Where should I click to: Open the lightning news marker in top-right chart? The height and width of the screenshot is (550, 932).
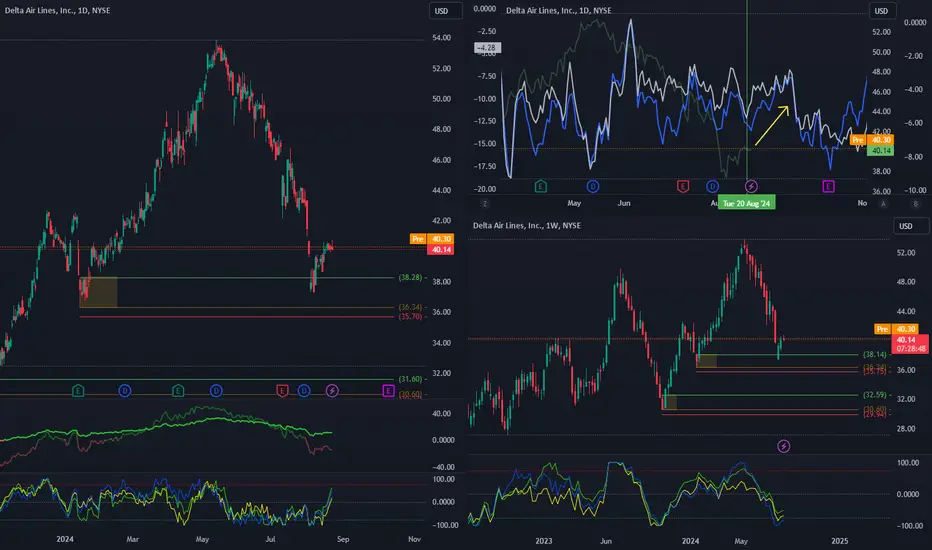pos(751,187)
